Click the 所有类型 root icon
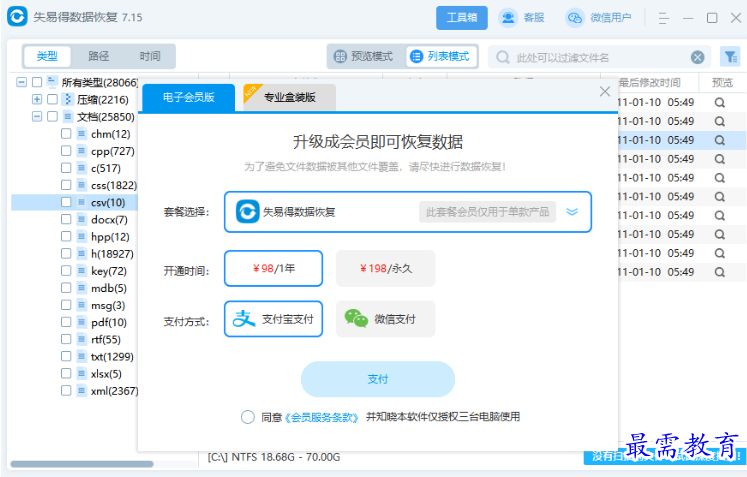The width and height of the screenshot is (747, 477). (52, 82)
